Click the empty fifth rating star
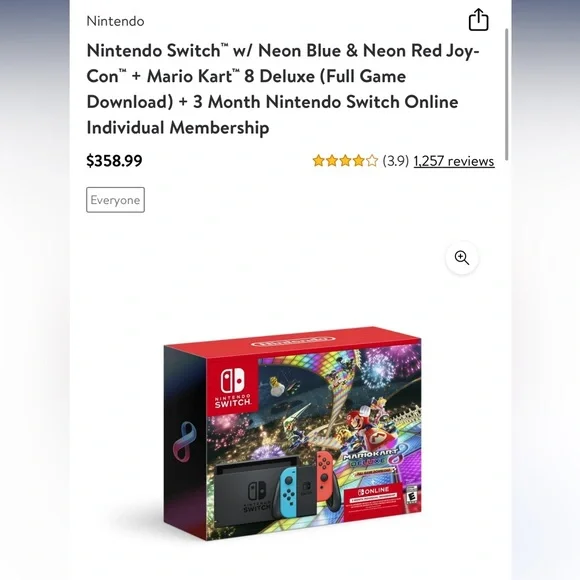The image size is (580, 580). (372, 161)
